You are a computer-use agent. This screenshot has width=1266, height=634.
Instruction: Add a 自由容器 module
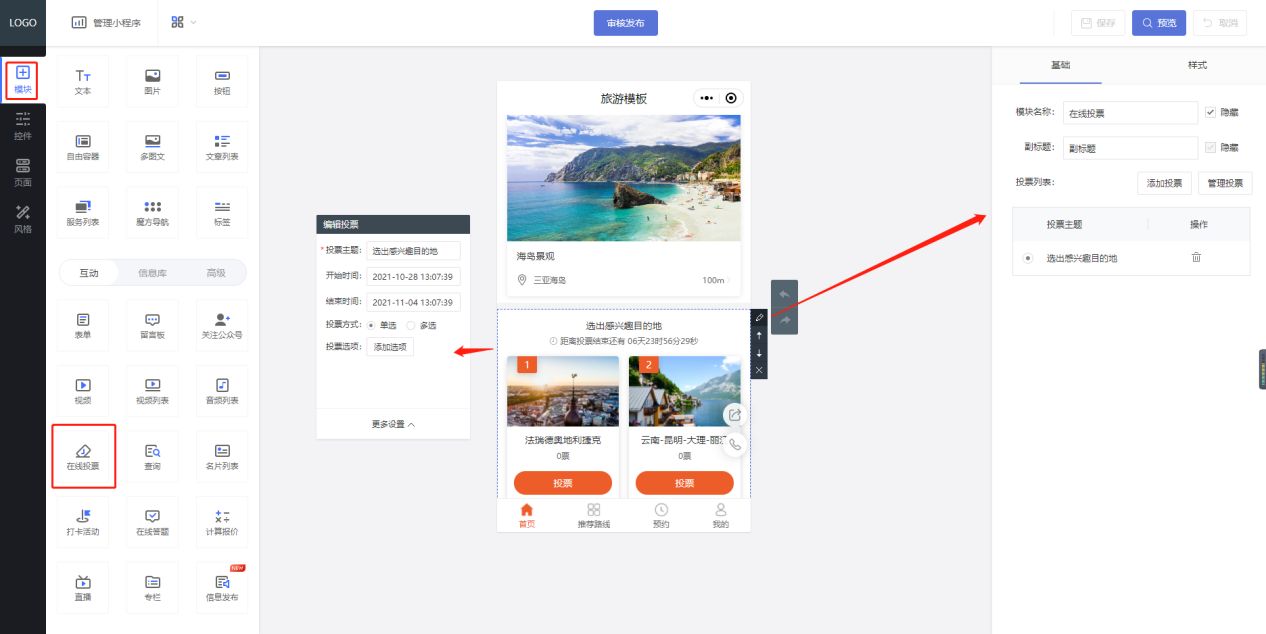pyautogui.click(x=83, y=147)
